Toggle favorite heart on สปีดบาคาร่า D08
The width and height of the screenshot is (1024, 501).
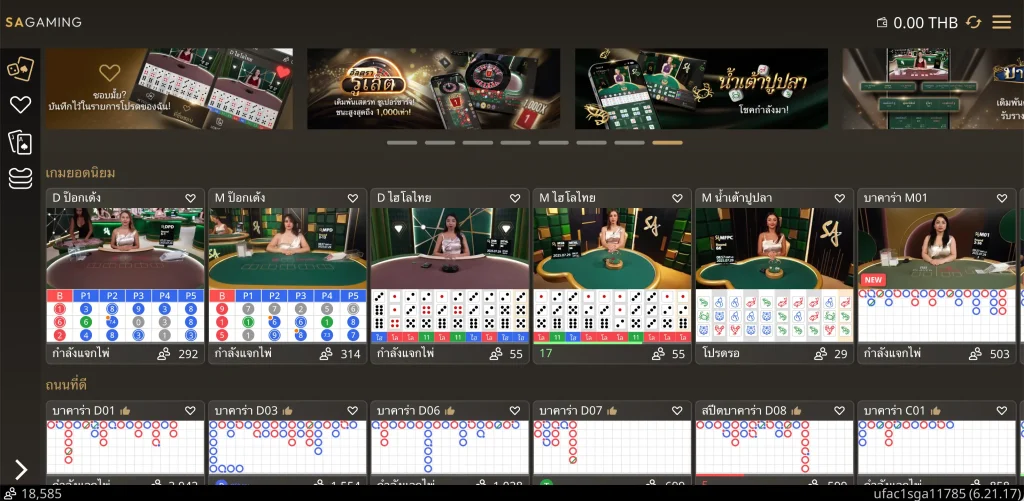(x=839, y=411)
